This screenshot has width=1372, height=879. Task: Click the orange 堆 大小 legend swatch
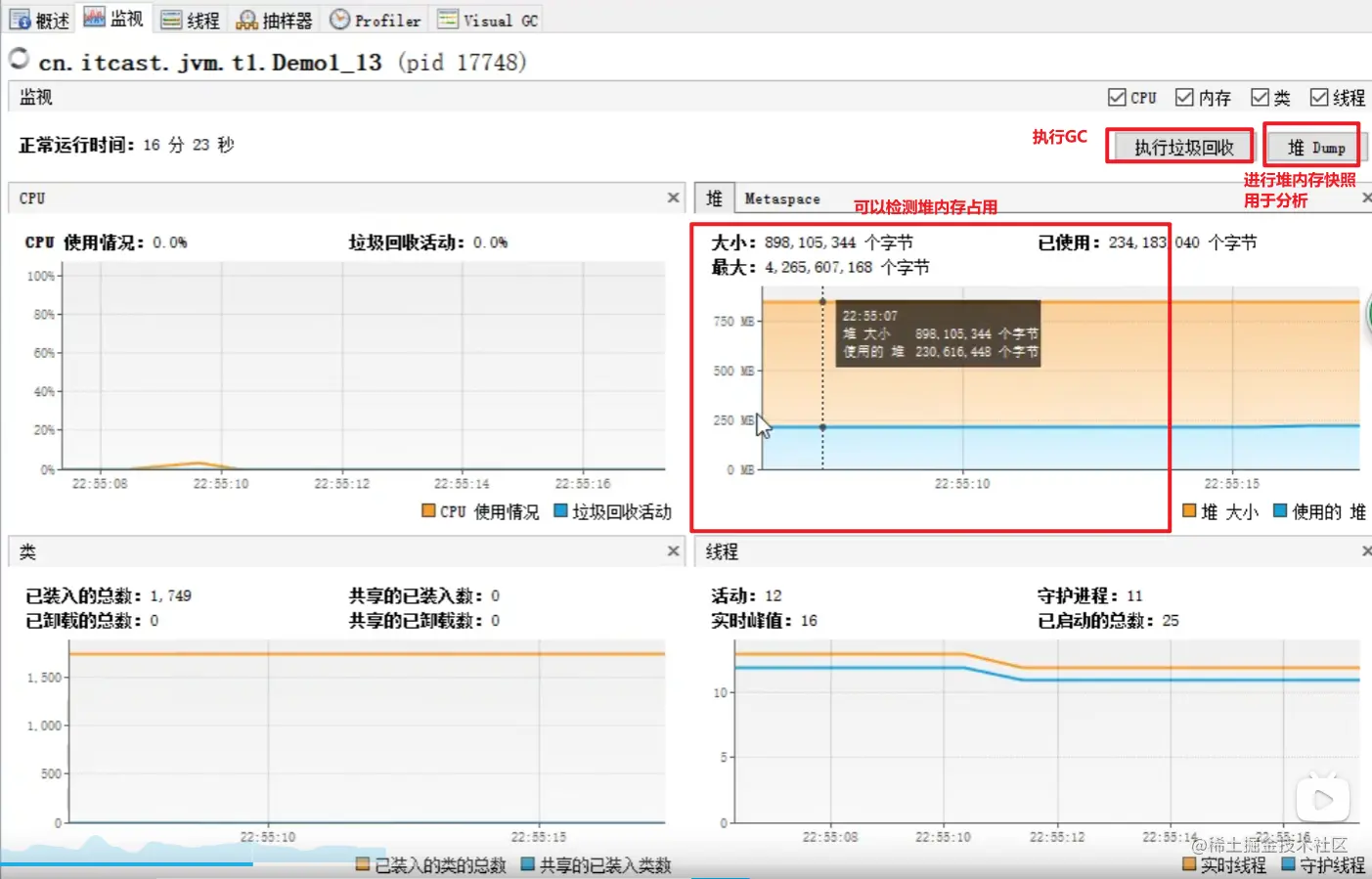click(x=1189, y=510)
